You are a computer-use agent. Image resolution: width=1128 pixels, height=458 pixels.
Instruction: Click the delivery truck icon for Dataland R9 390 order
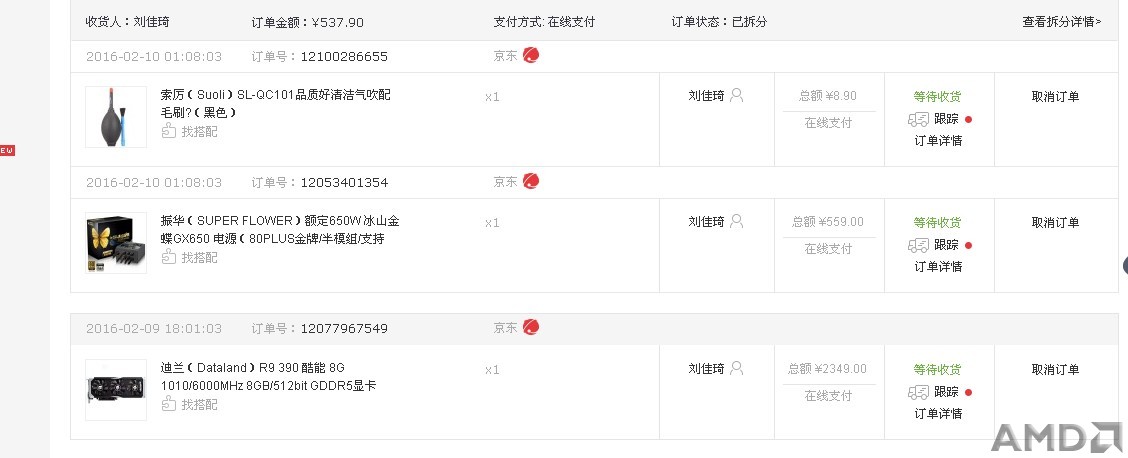point(919,393)
